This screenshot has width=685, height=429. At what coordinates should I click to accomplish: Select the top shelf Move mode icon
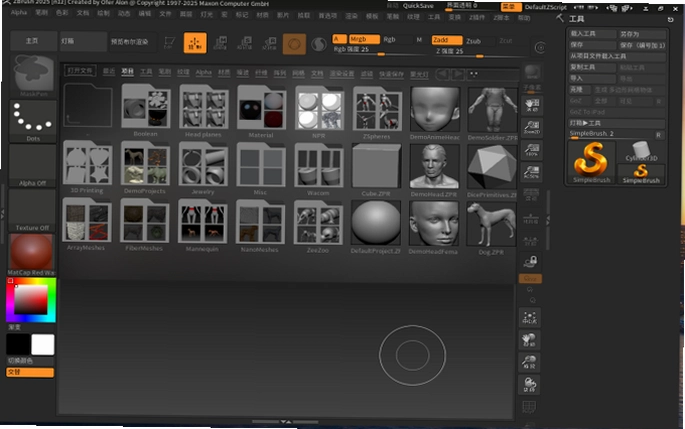tap(220, 43)
